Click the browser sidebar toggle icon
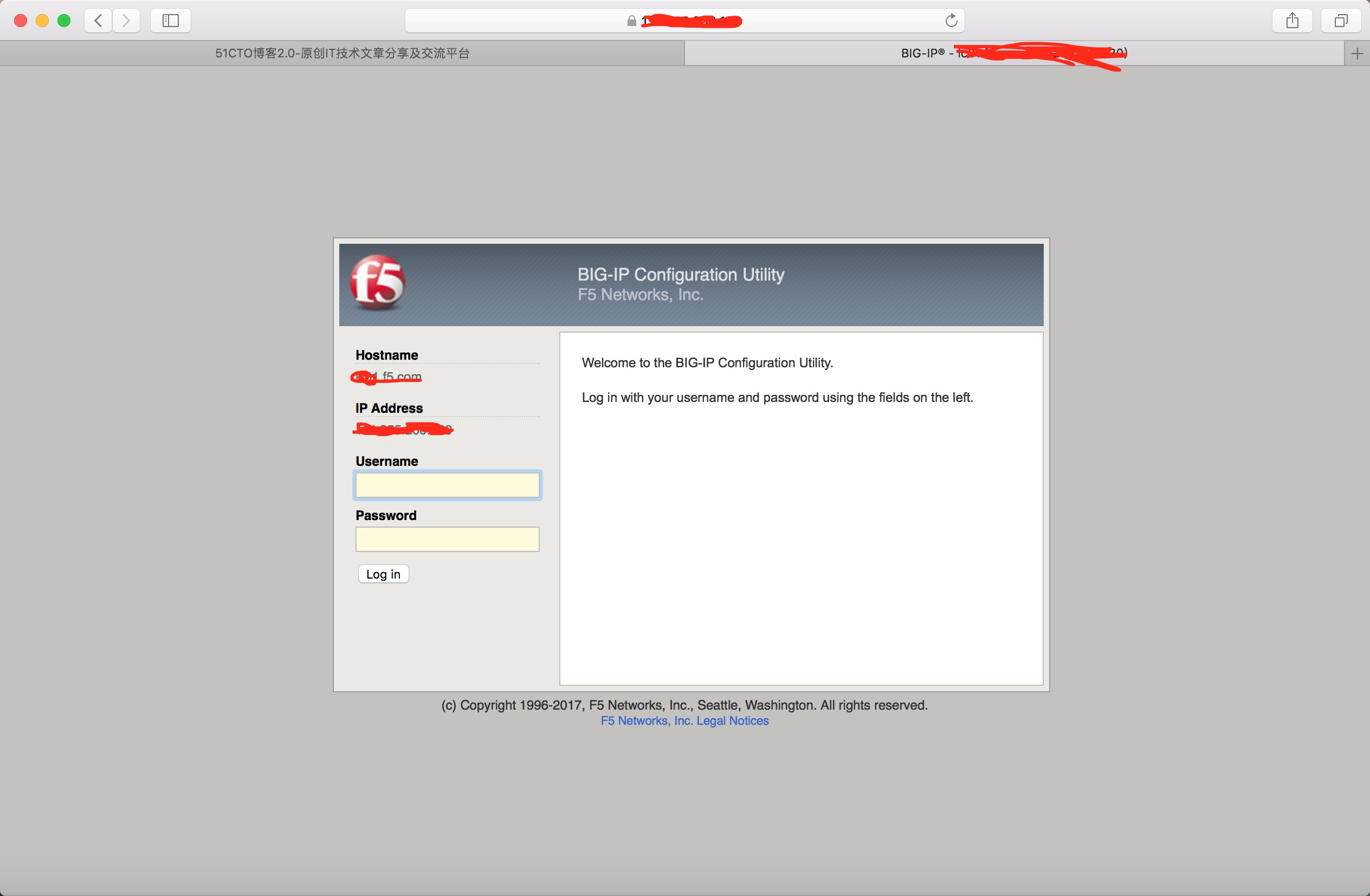This screenshot has width=1370, height=896. pos(170,19)
